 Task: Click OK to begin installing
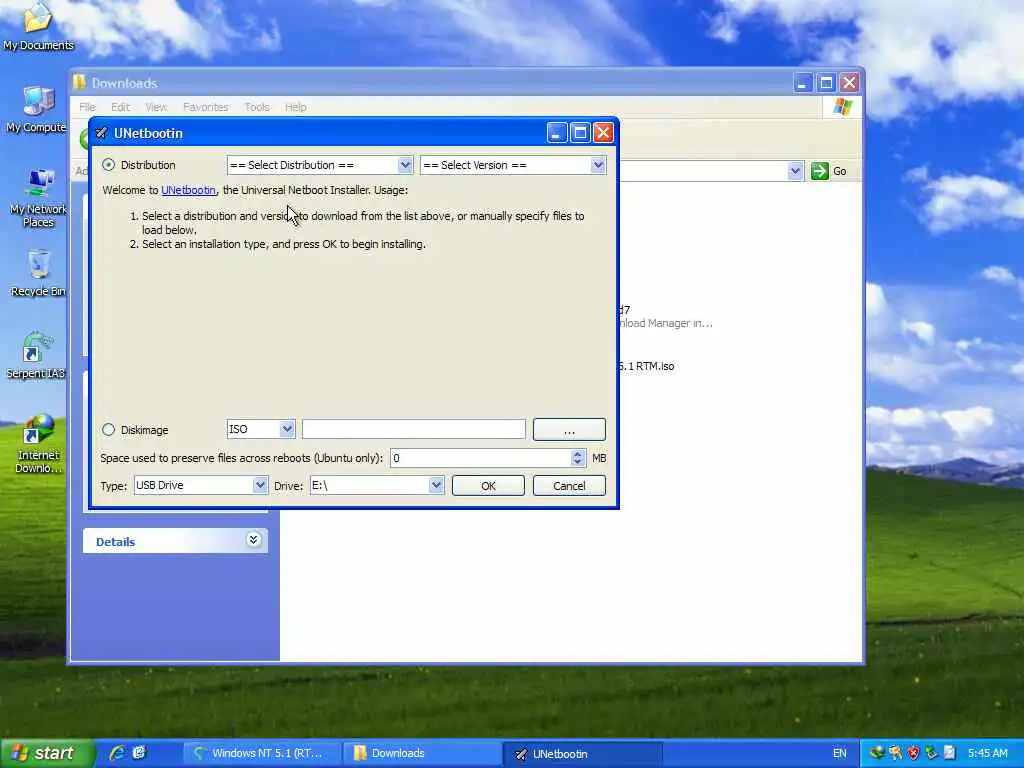[x=488, y=486]
